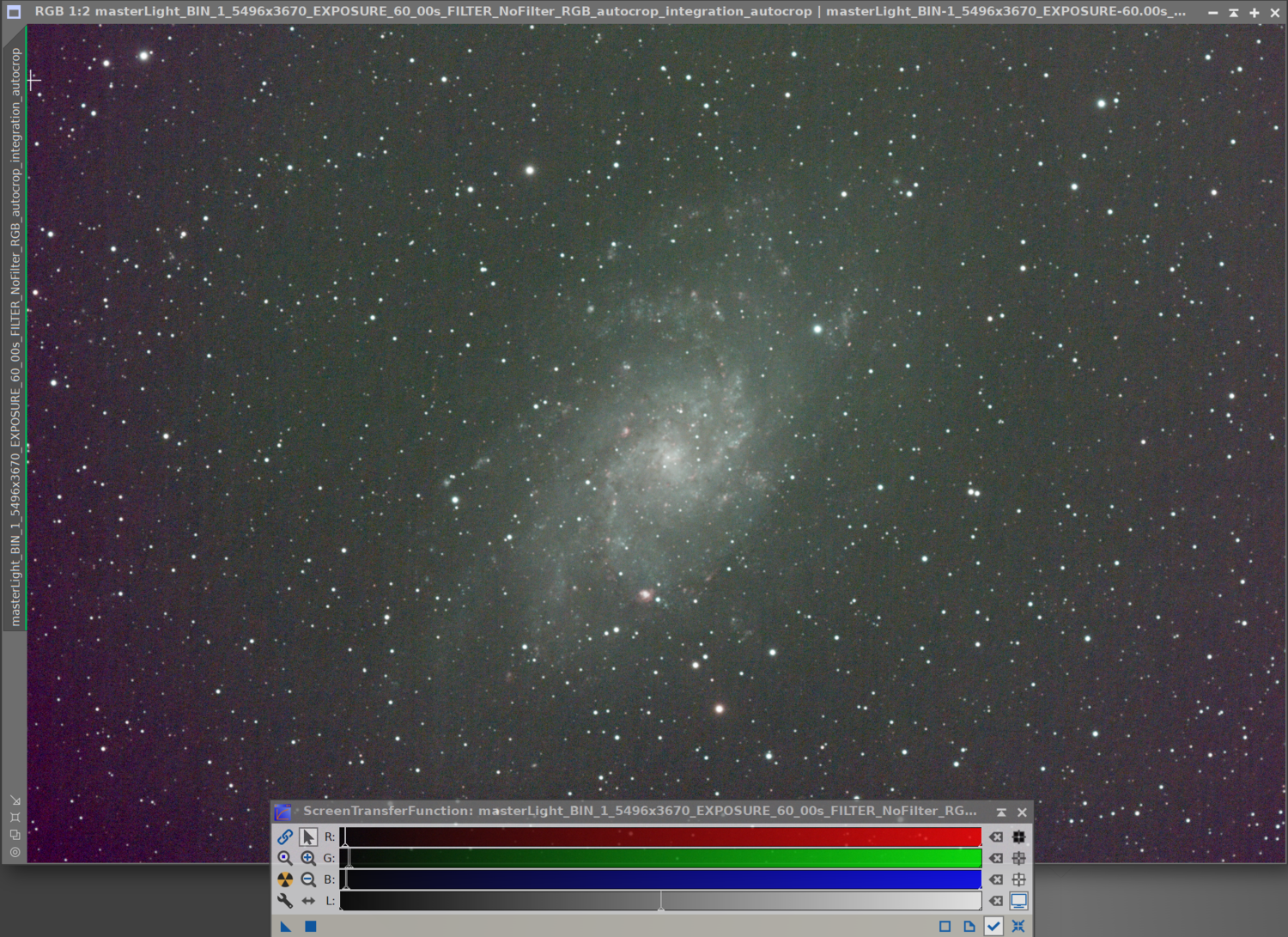Minimize the masterLight image window

click(x=1213, y=12)
